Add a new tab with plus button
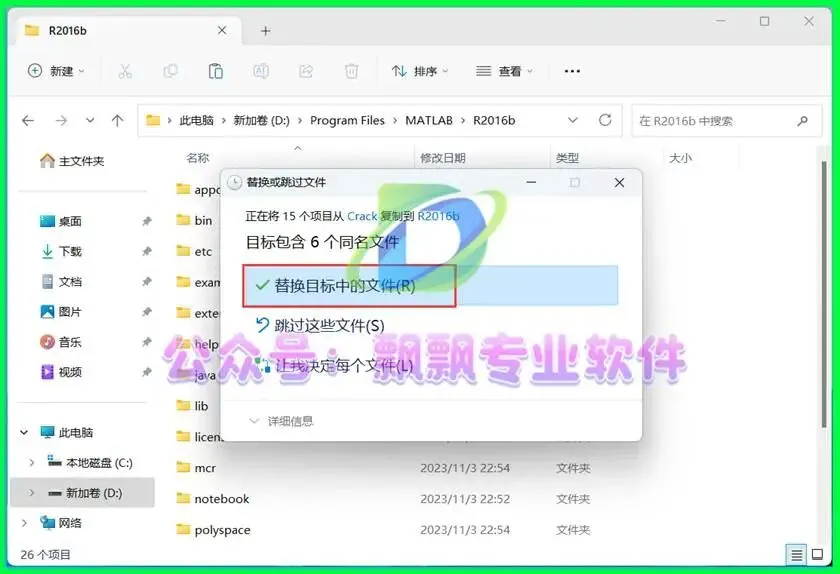Viewport: 840px width, 574px height. (x=266, y=31)
